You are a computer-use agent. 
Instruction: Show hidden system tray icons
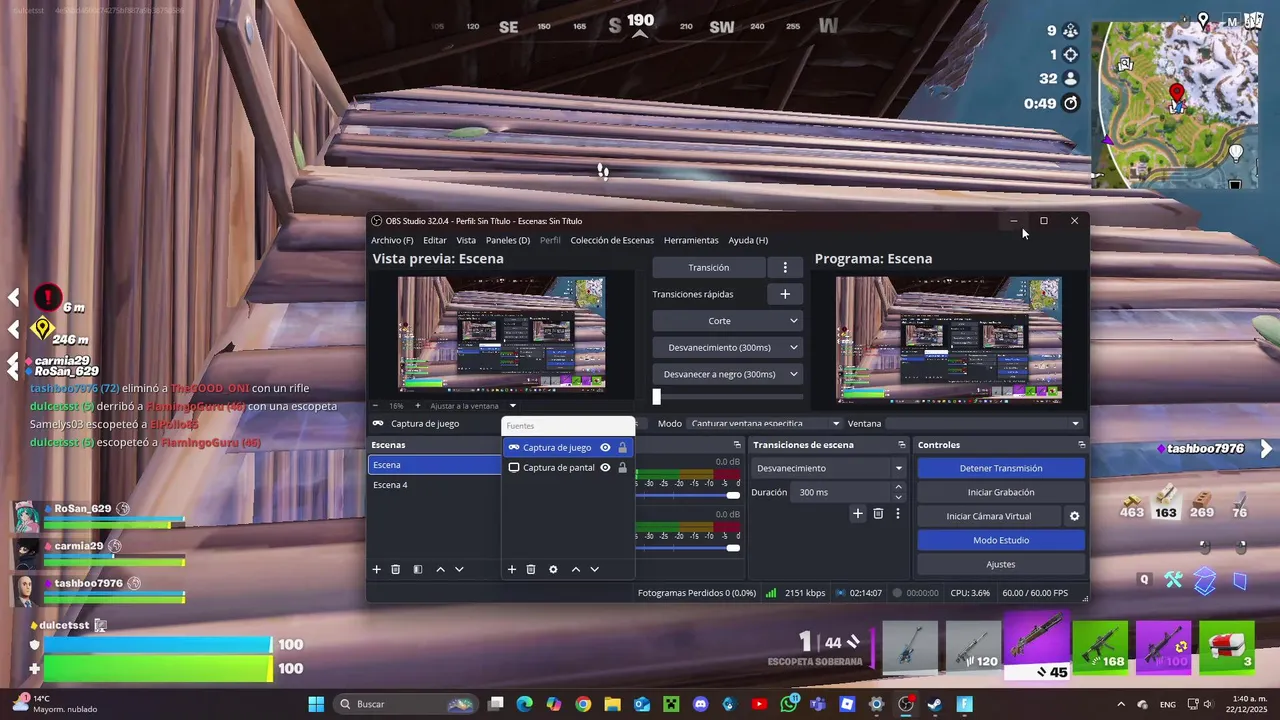1120,704
